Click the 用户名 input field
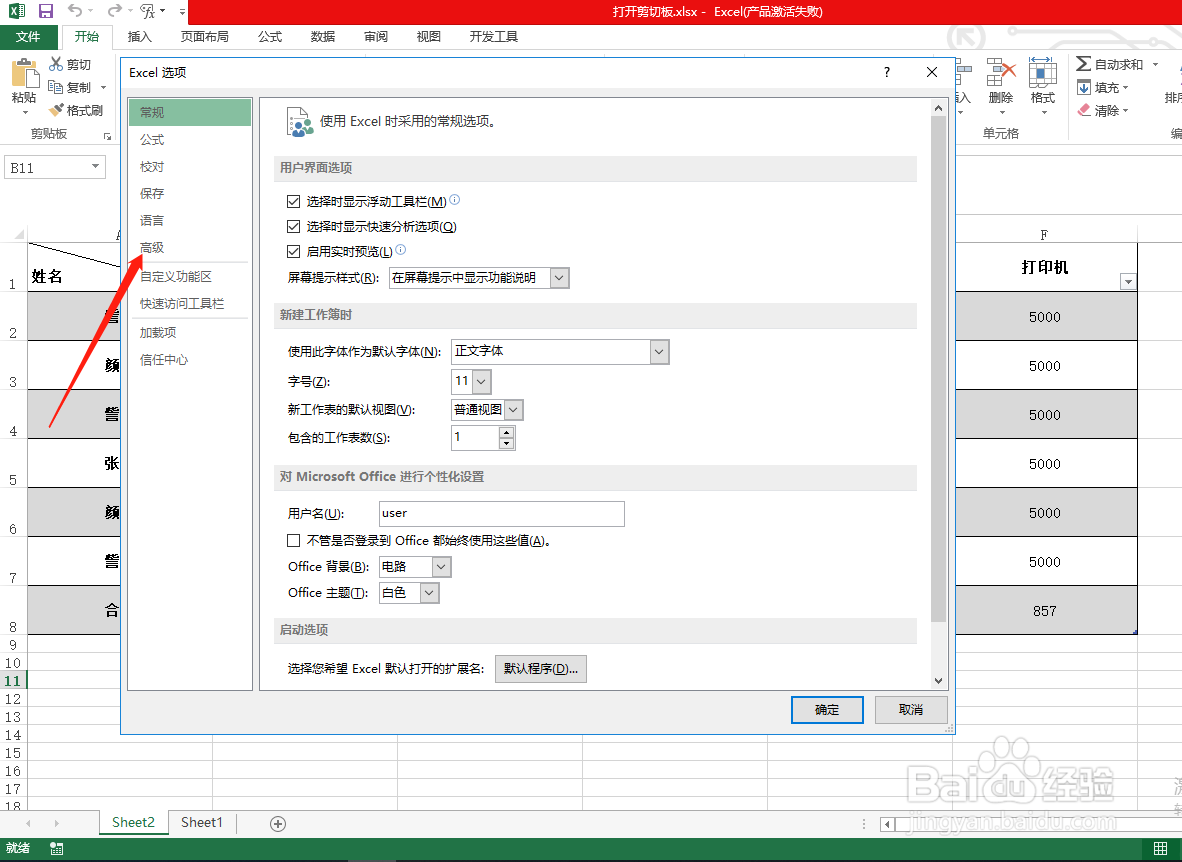 pos(501,514)
